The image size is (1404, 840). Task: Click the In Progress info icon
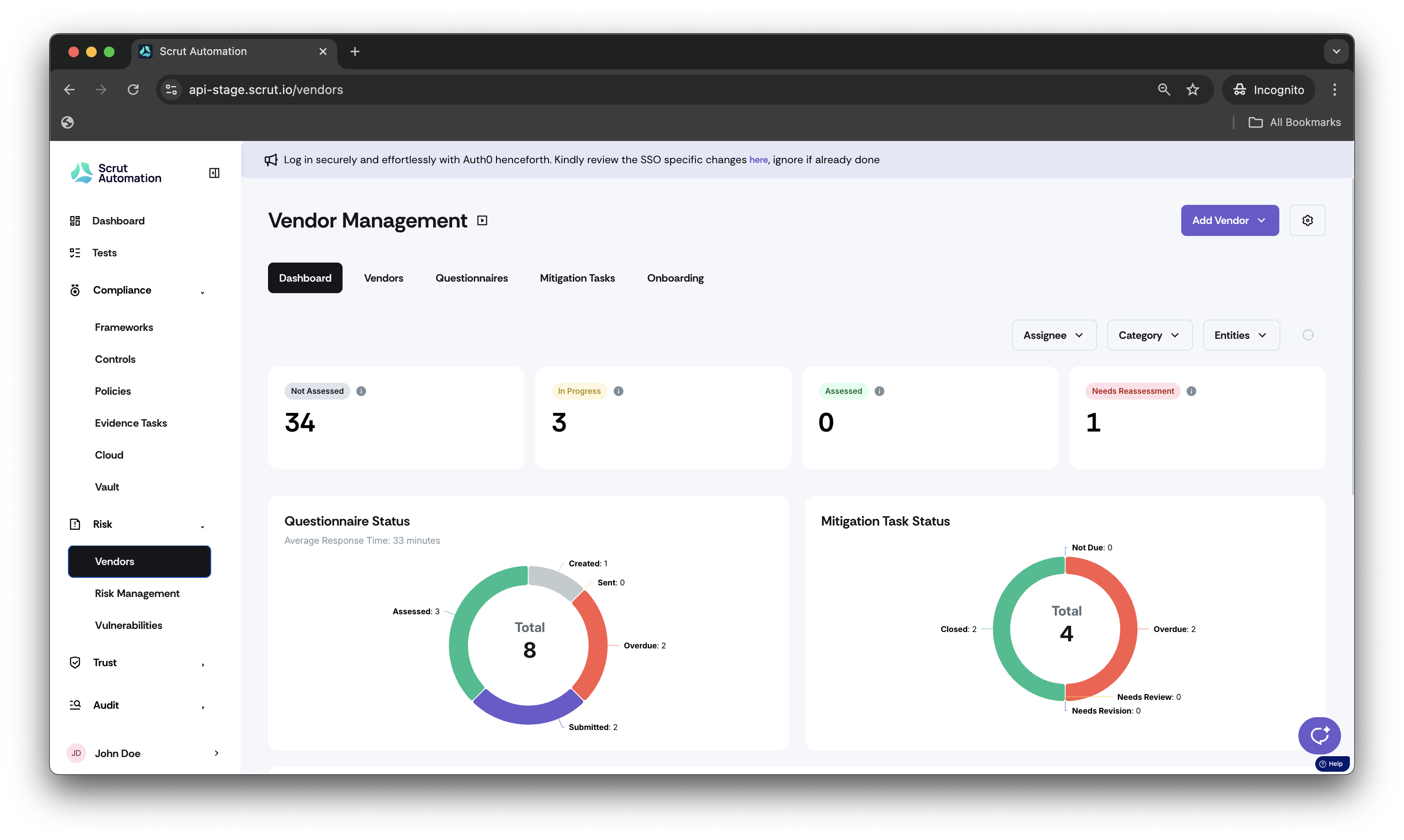tap(619, 391)
